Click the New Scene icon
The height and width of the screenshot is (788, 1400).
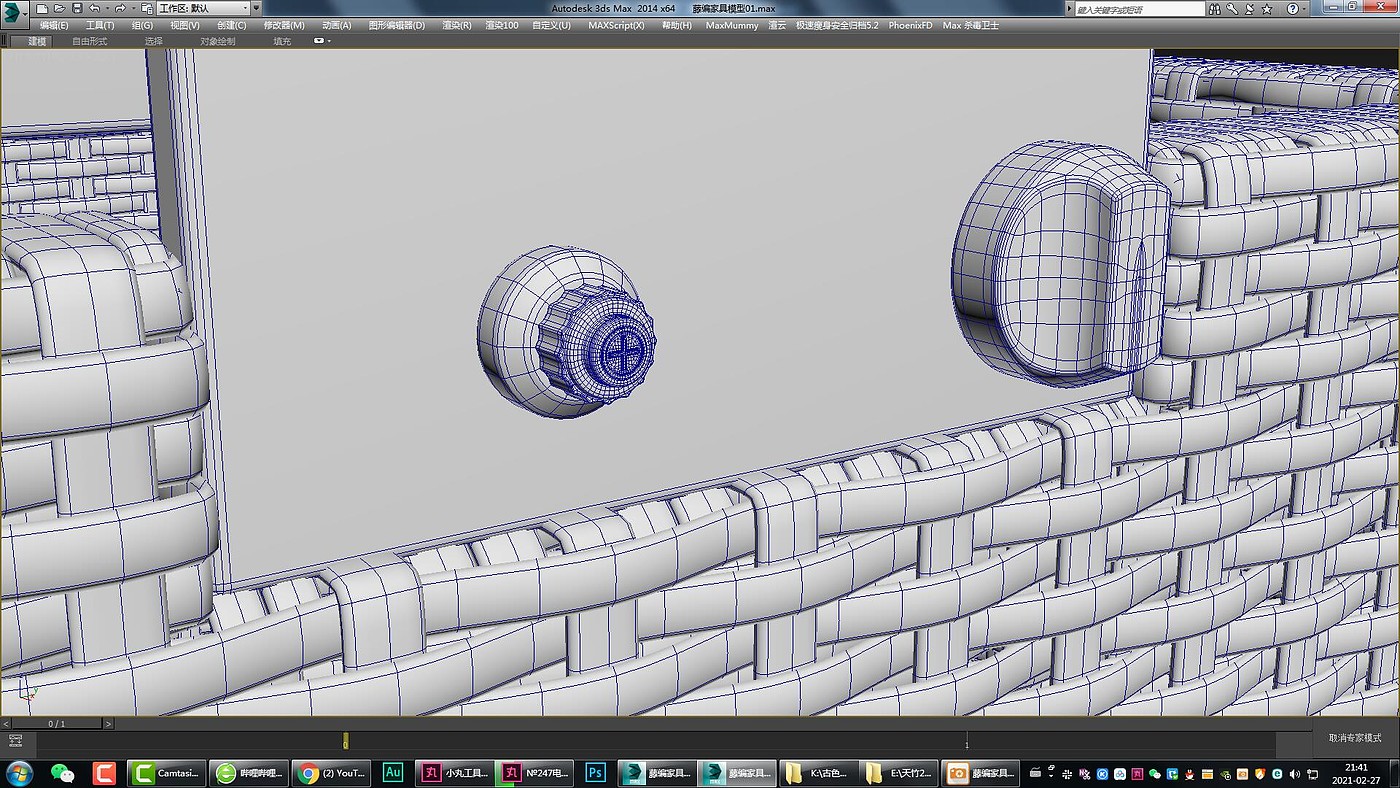click(42, 8)
